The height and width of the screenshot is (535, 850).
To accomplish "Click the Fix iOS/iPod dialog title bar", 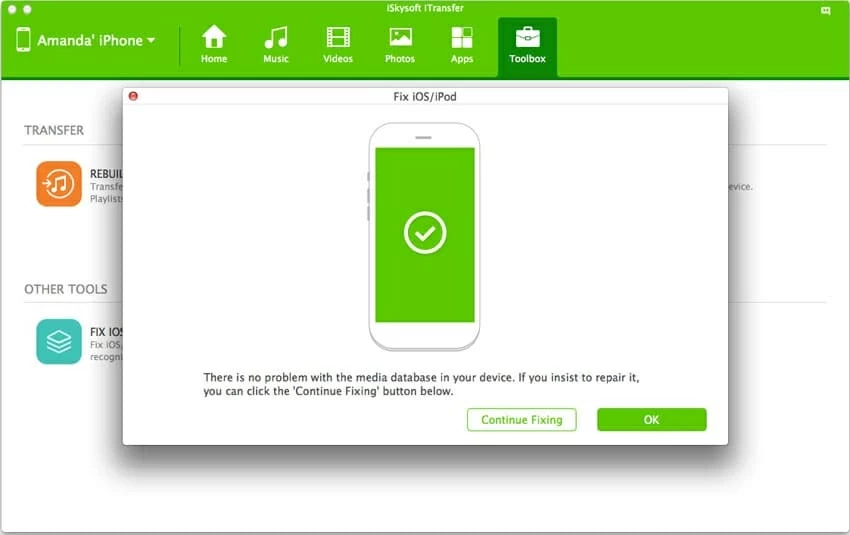I will (x=425, y=96).
